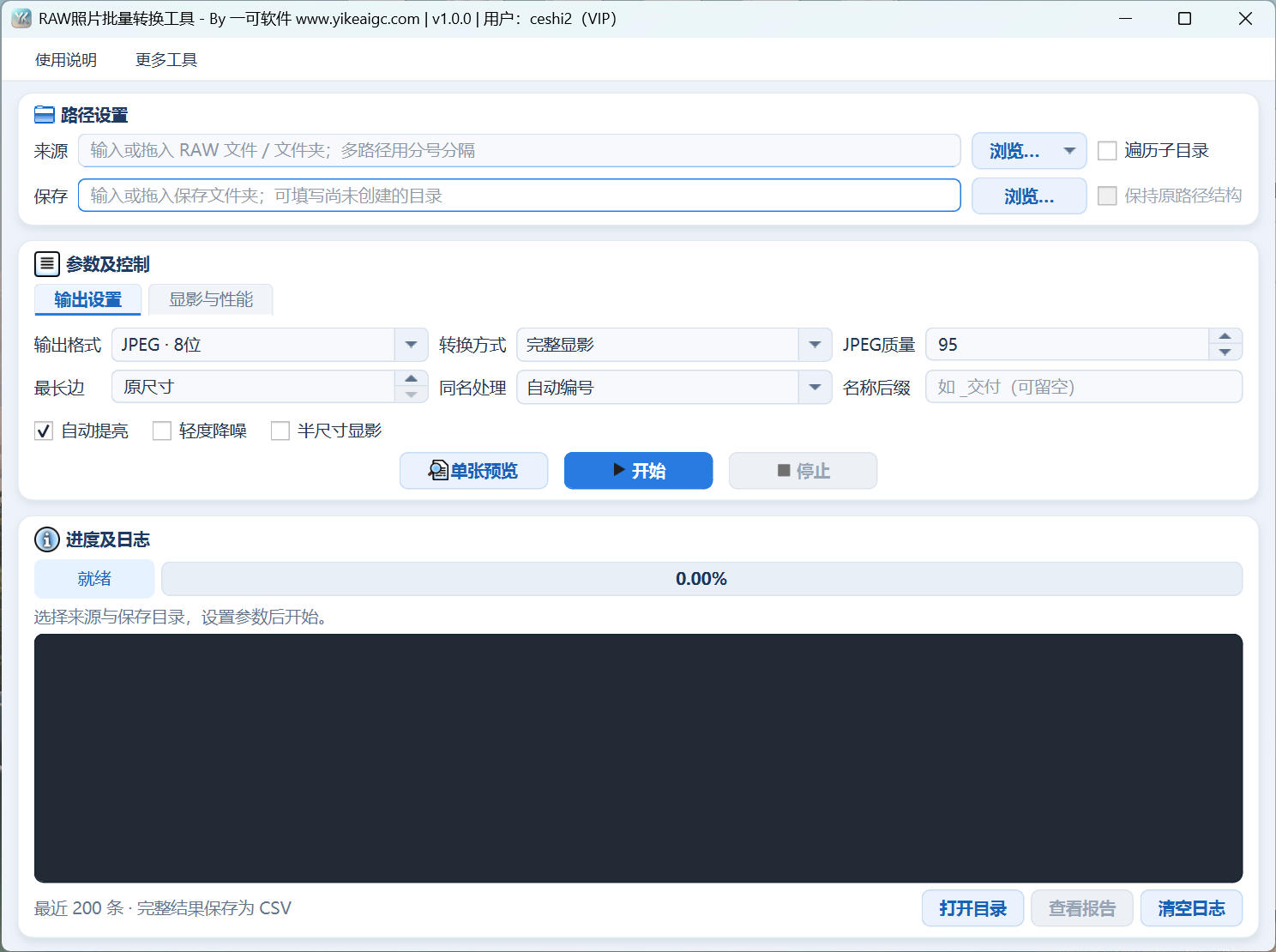
Task: Click the app logo icon in title bar
Action: coord(21,18)
